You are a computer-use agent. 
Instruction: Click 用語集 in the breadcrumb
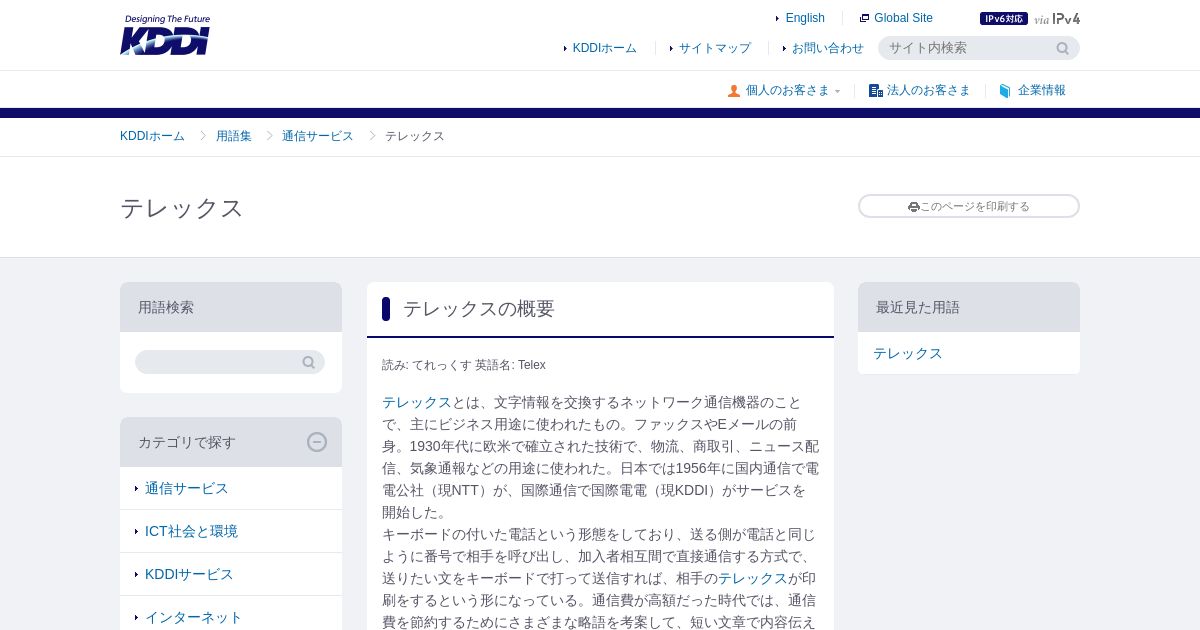point(234,136)
